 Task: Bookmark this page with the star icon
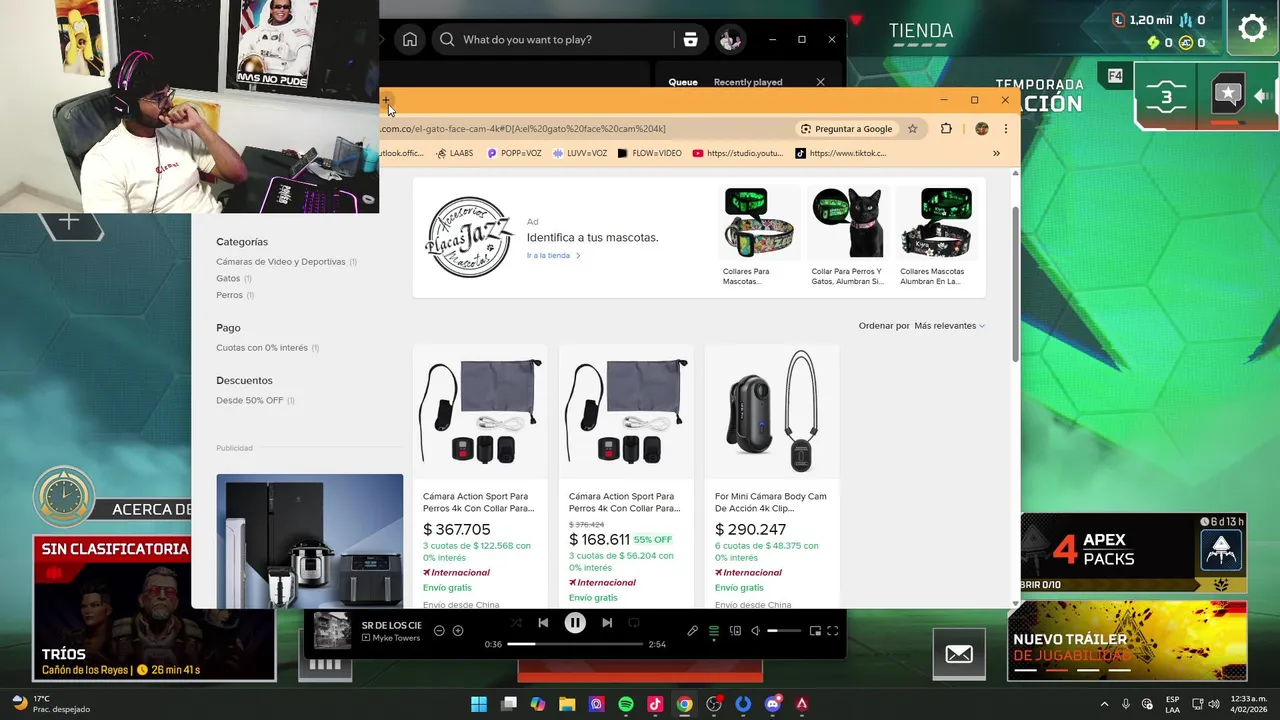coord(913,129)
